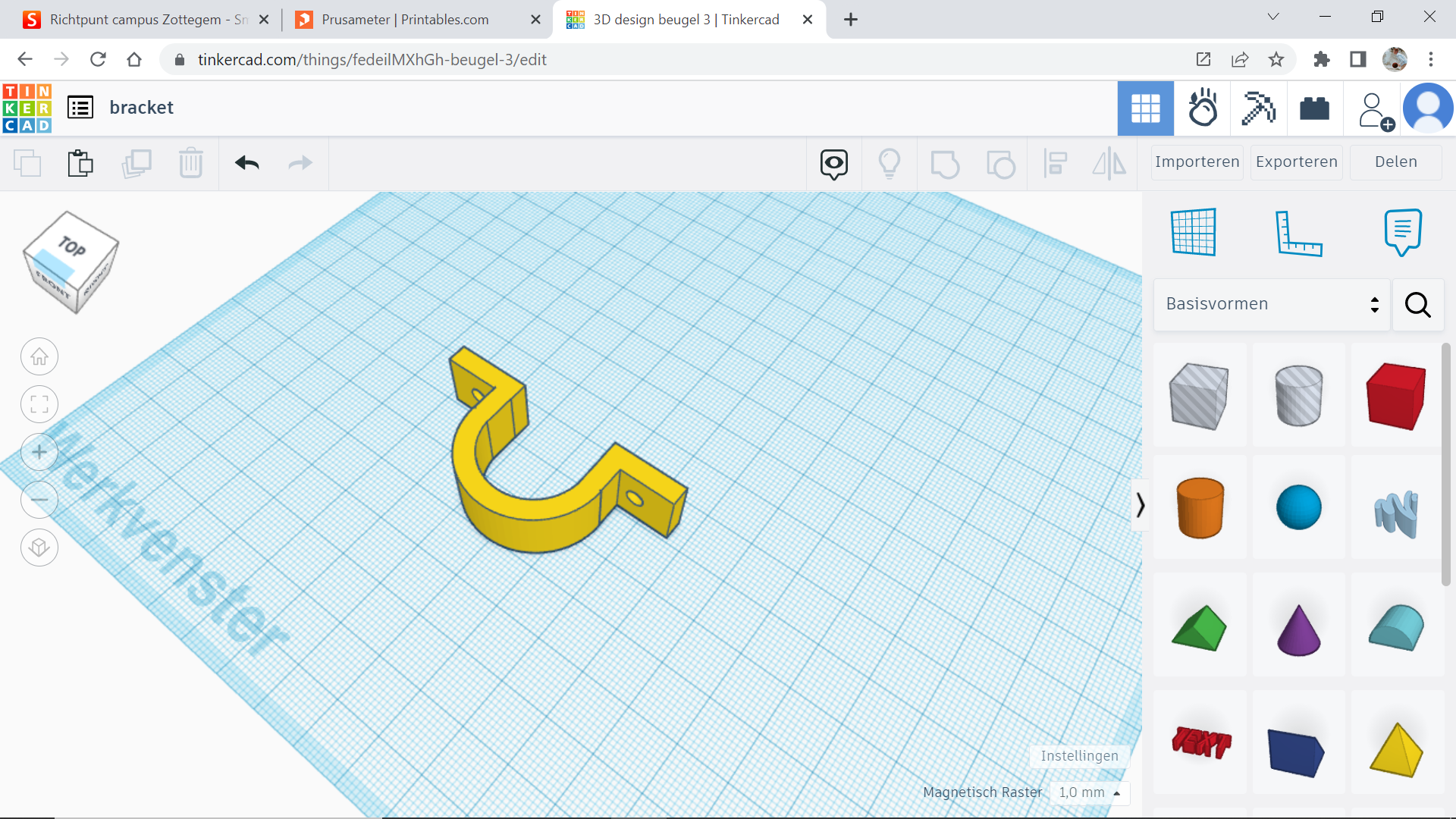Open the Notes tool
The image size is (1456, 819).
[x=1402, y=233]
